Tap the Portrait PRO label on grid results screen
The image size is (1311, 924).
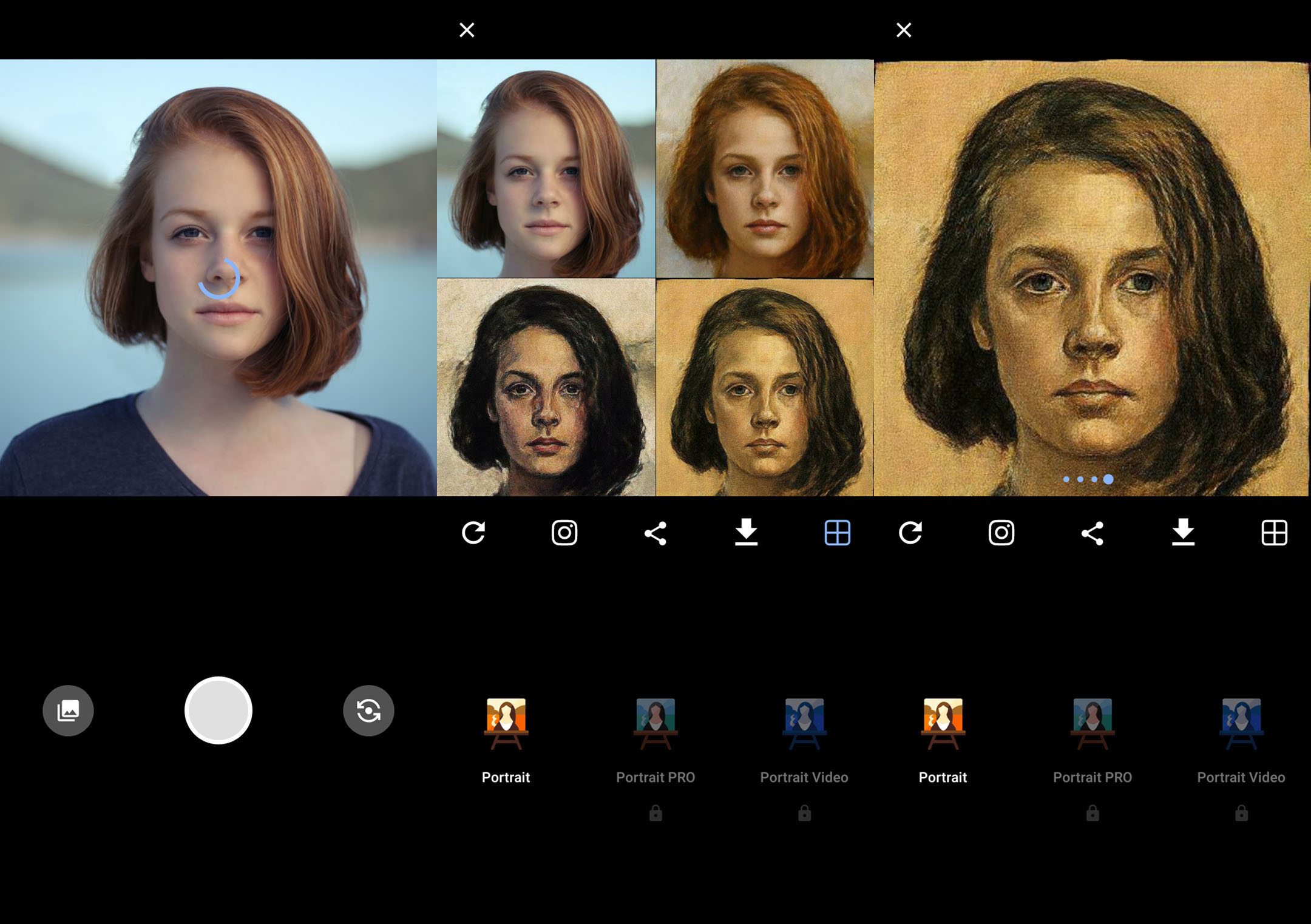(x=655, y=777)
